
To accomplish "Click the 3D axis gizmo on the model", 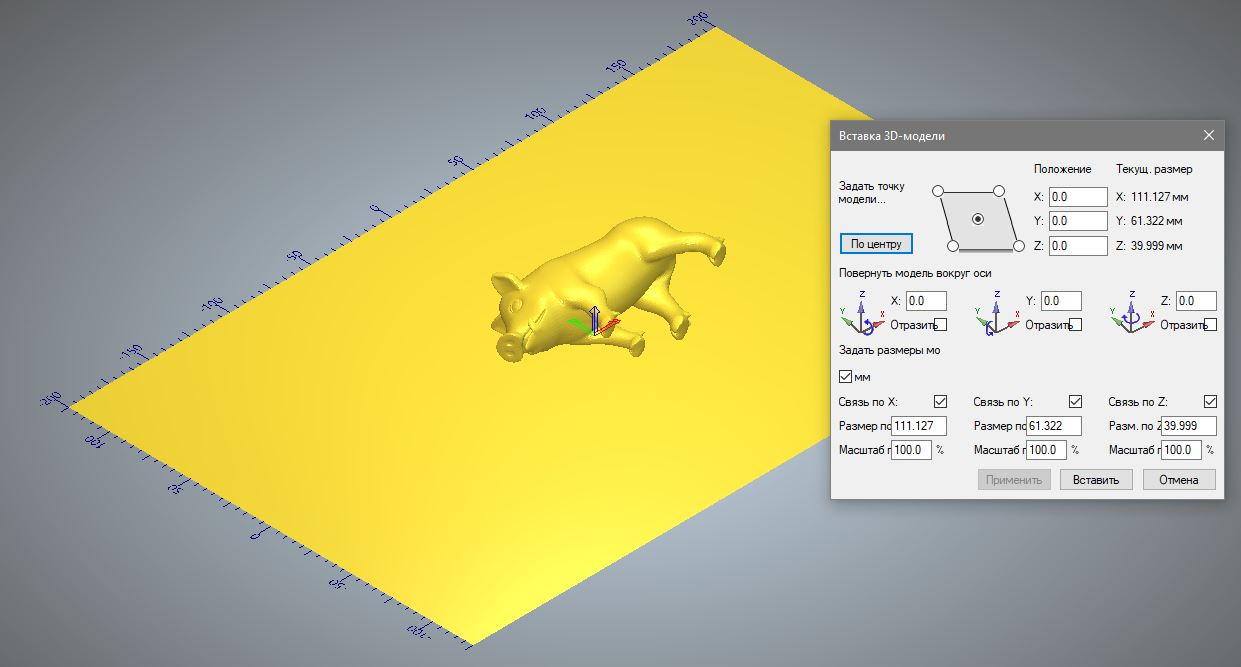I will pyautogui.click(x=594, y=322).
